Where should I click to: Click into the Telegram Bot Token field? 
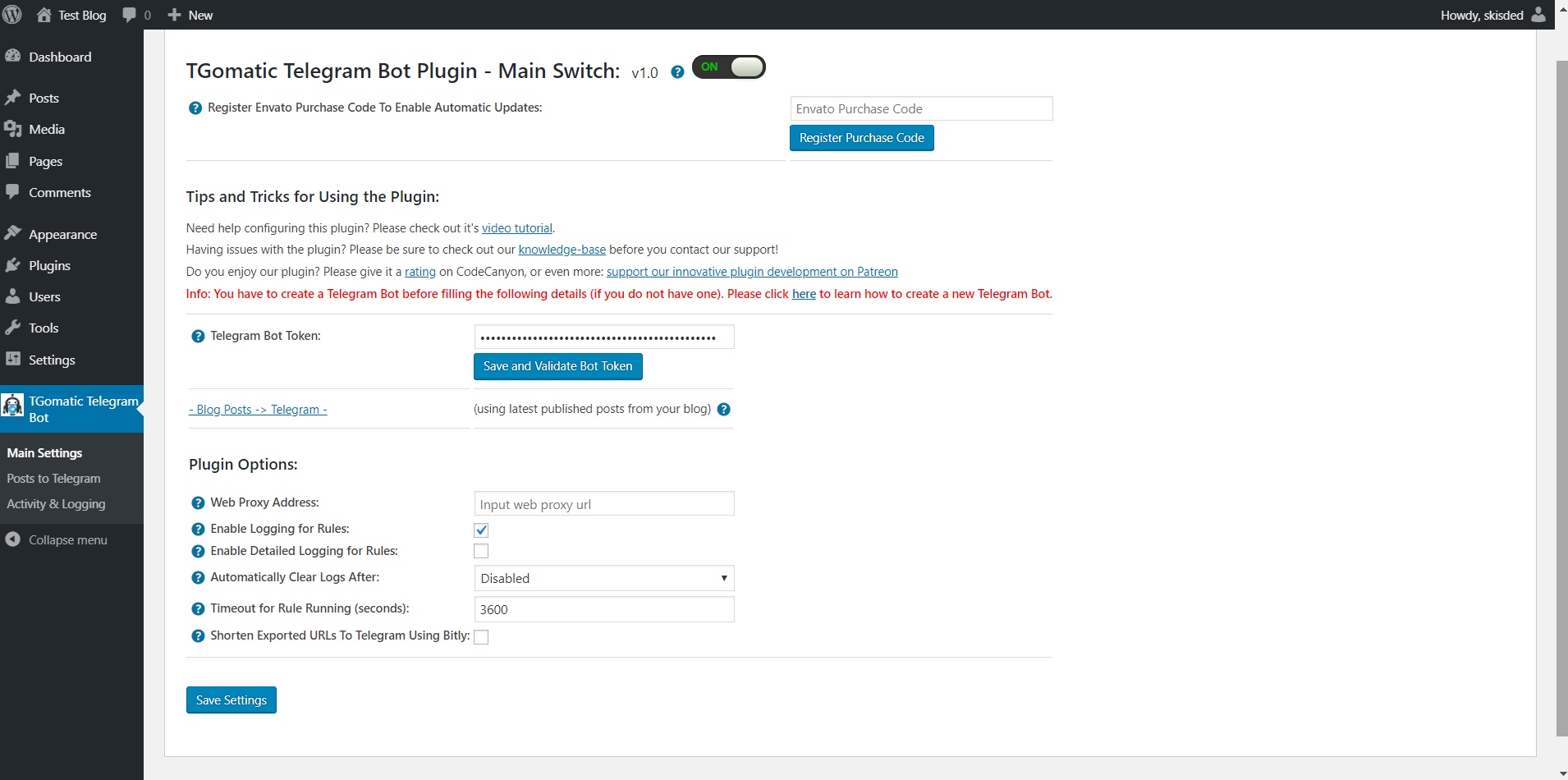(x=604, y=337)
